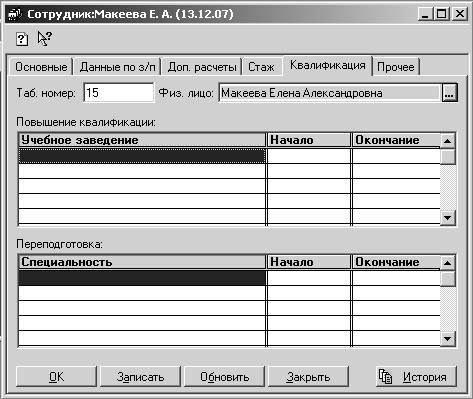Open the Прочее tab

[x=396, y=67]
